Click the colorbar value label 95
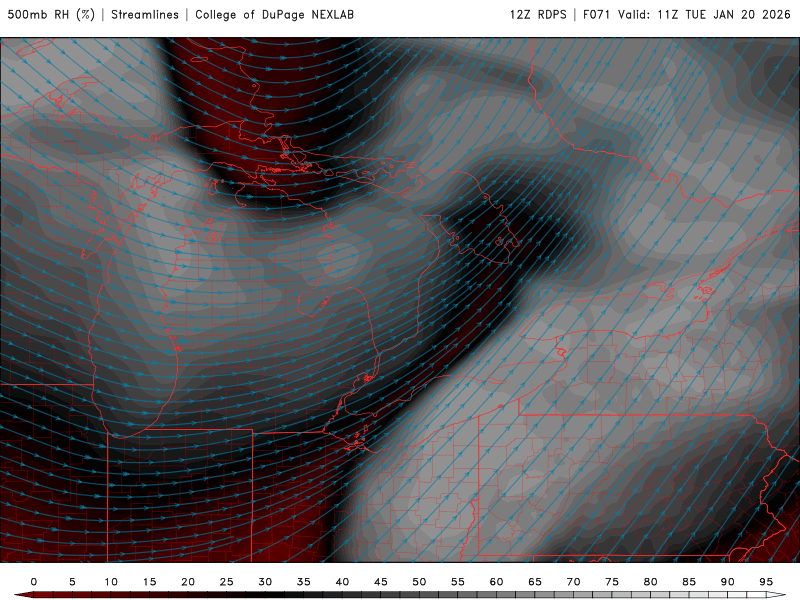 click(766, 582)
